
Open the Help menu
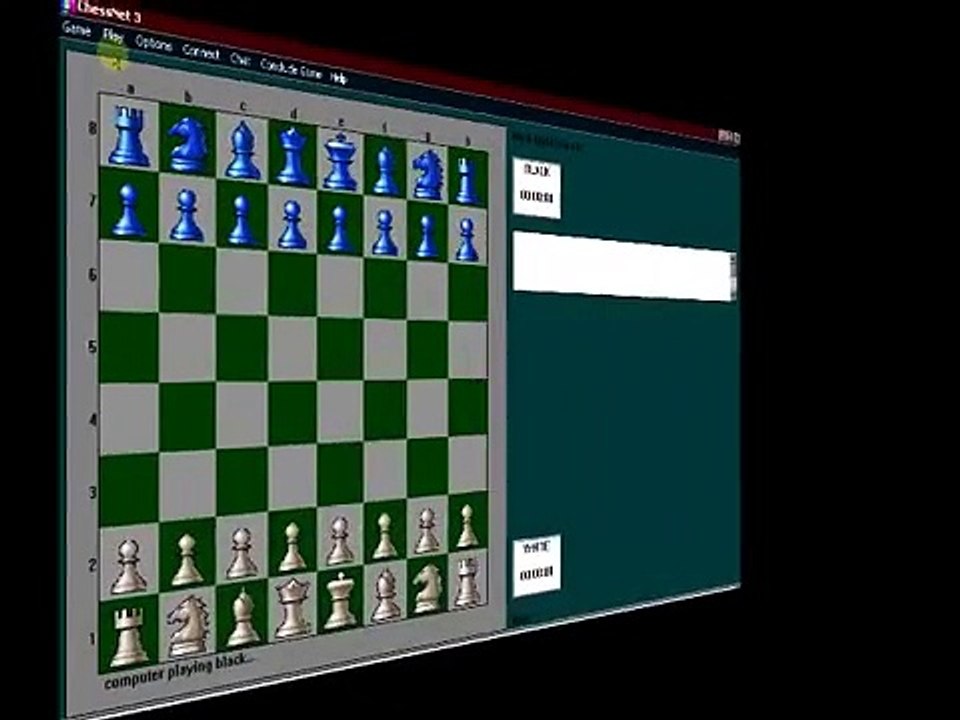pos(339,77)
